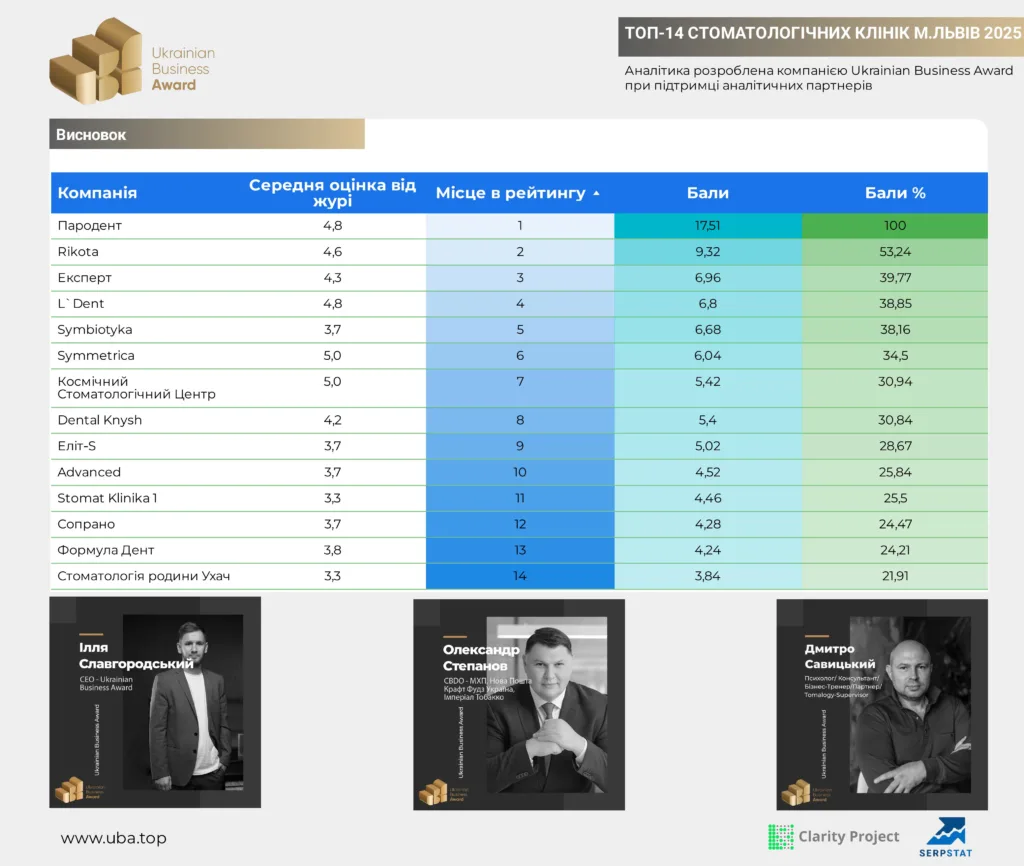Open the Дмитро Савицький jury card
This screenshot has height=866, width=1024.
(882, 705)
